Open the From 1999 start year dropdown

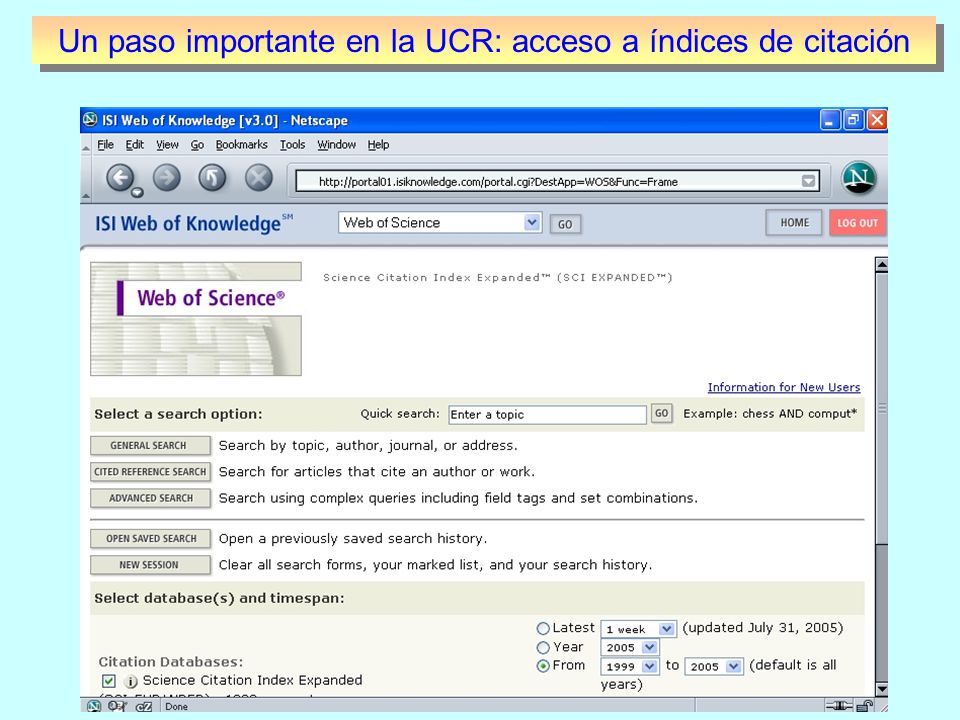click(x=630, y=666)
